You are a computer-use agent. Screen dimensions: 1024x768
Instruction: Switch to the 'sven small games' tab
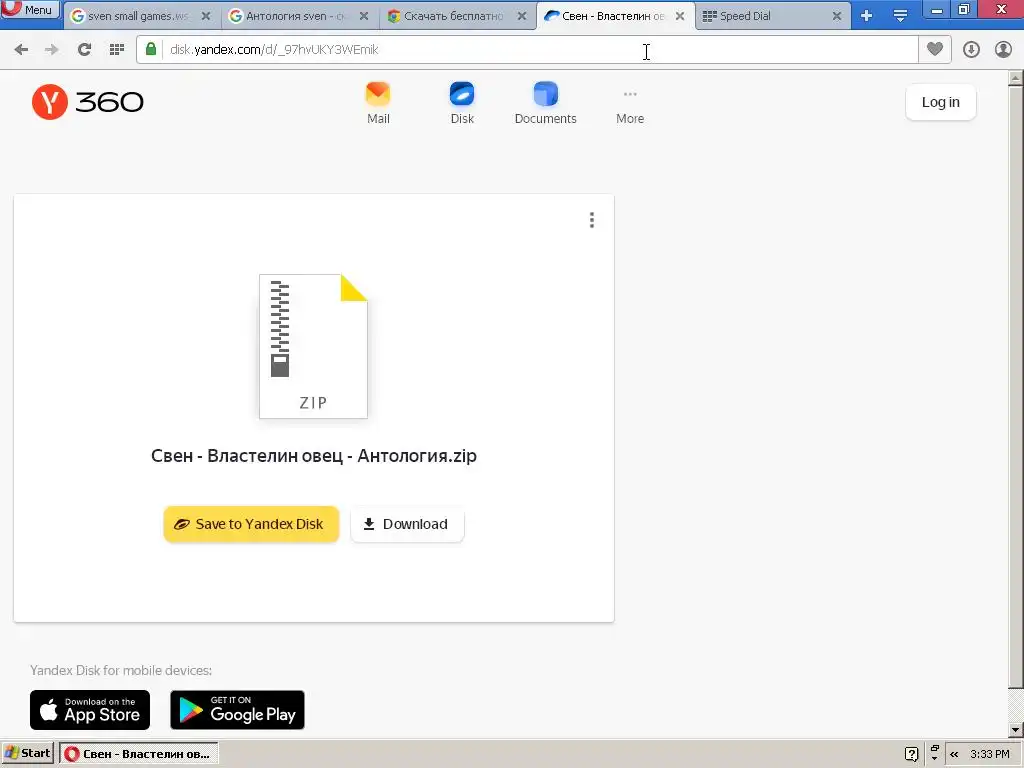[x=139, y=16]
